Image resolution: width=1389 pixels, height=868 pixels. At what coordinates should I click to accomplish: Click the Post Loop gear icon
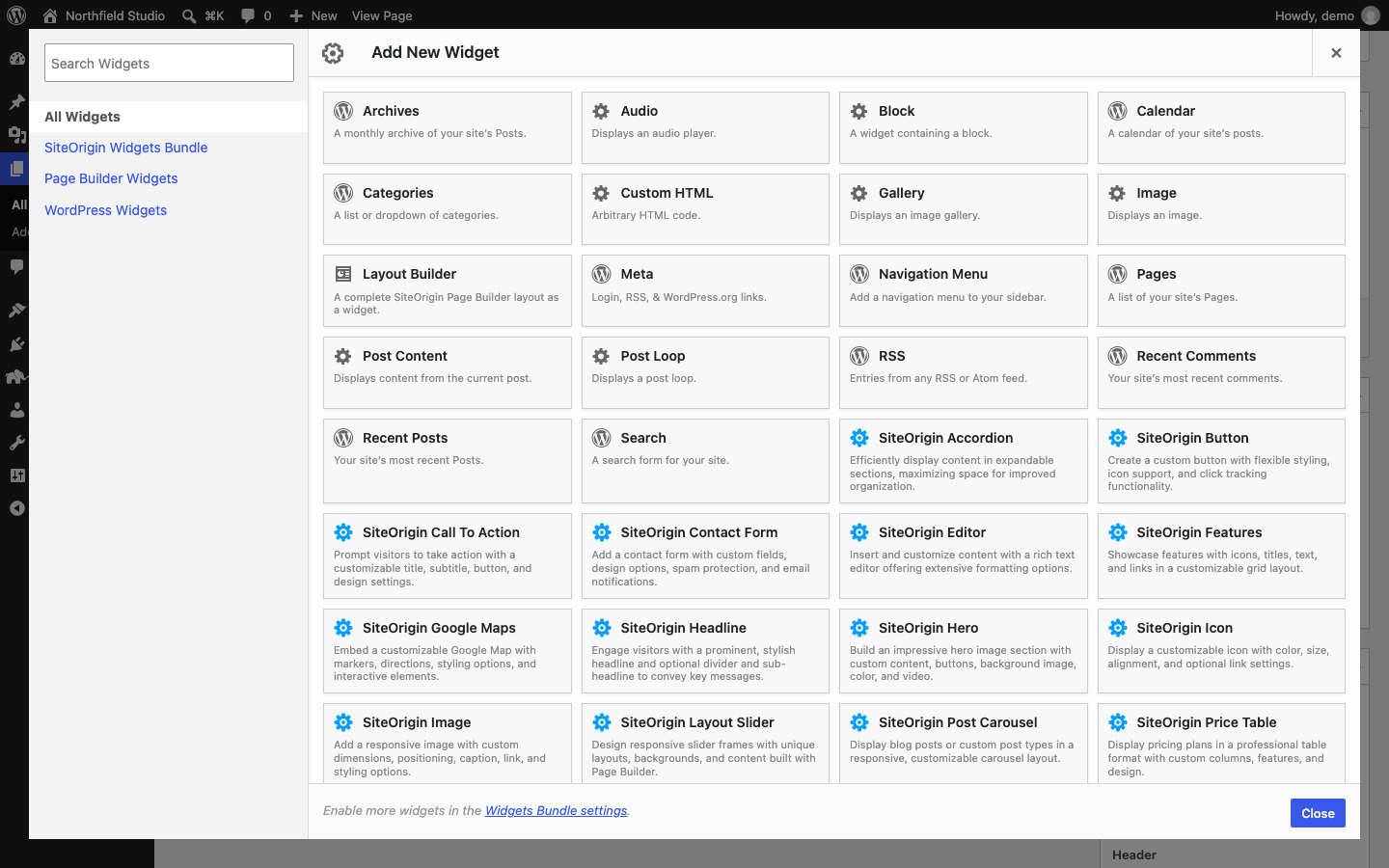click(x=601, y=356)
